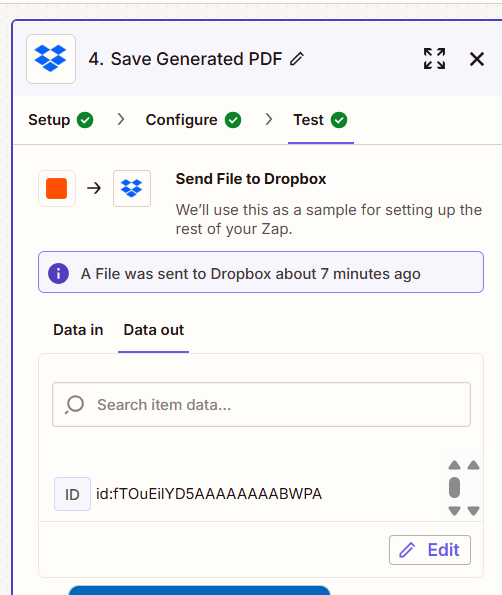Open the Setup step tab
This screenshot has width=502, height=595.
[x=61, y=120]
